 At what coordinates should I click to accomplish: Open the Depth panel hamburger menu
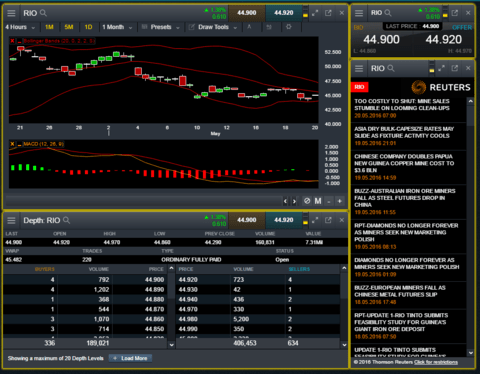(11, 220)
